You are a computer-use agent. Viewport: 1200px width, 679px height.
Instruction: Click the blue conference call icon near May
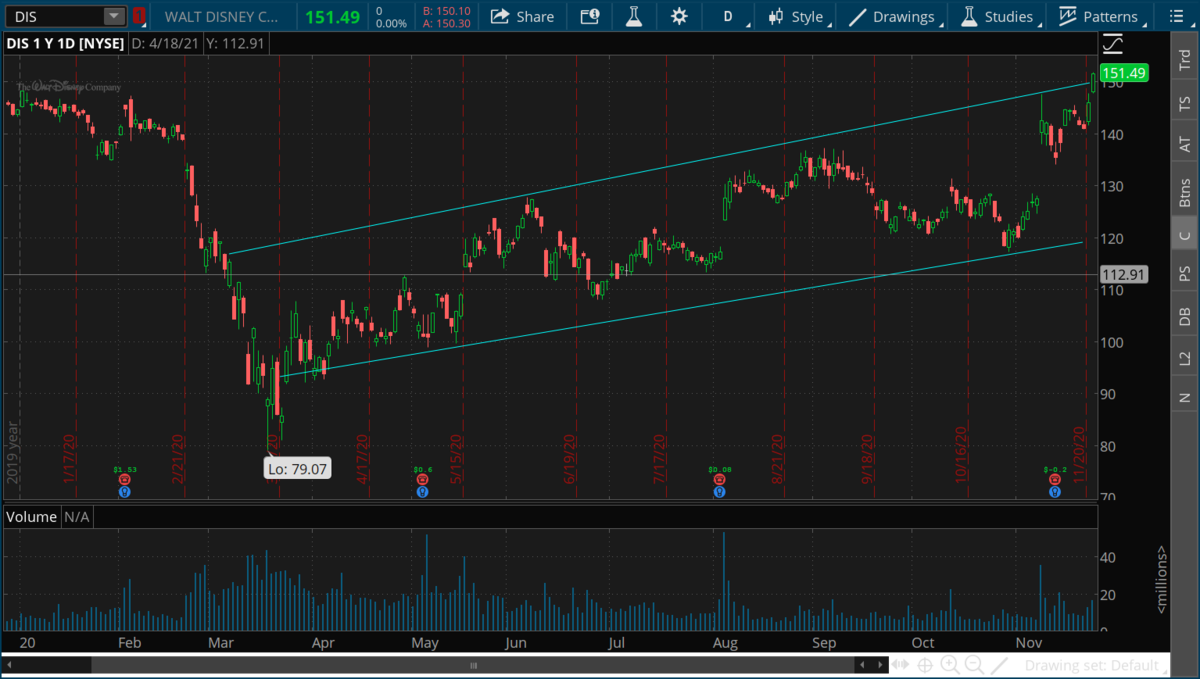pos(422,491)
